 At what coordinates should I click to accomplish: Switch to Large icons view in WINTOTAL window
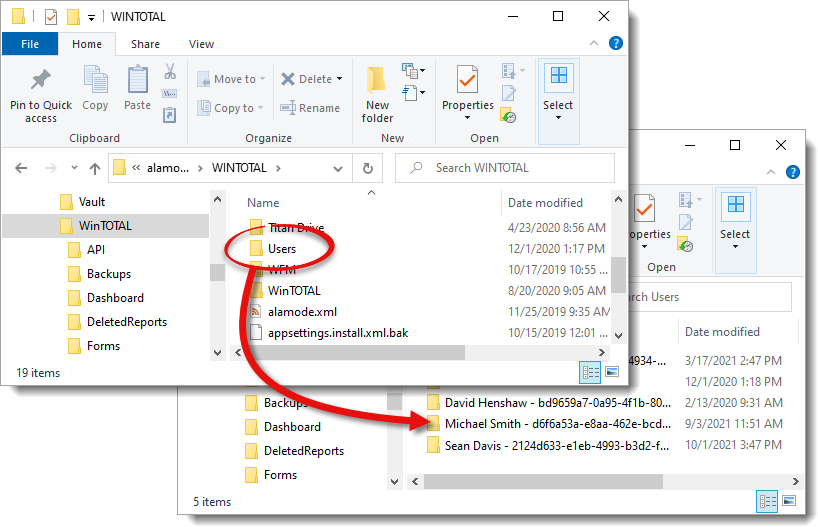point(612,372)
